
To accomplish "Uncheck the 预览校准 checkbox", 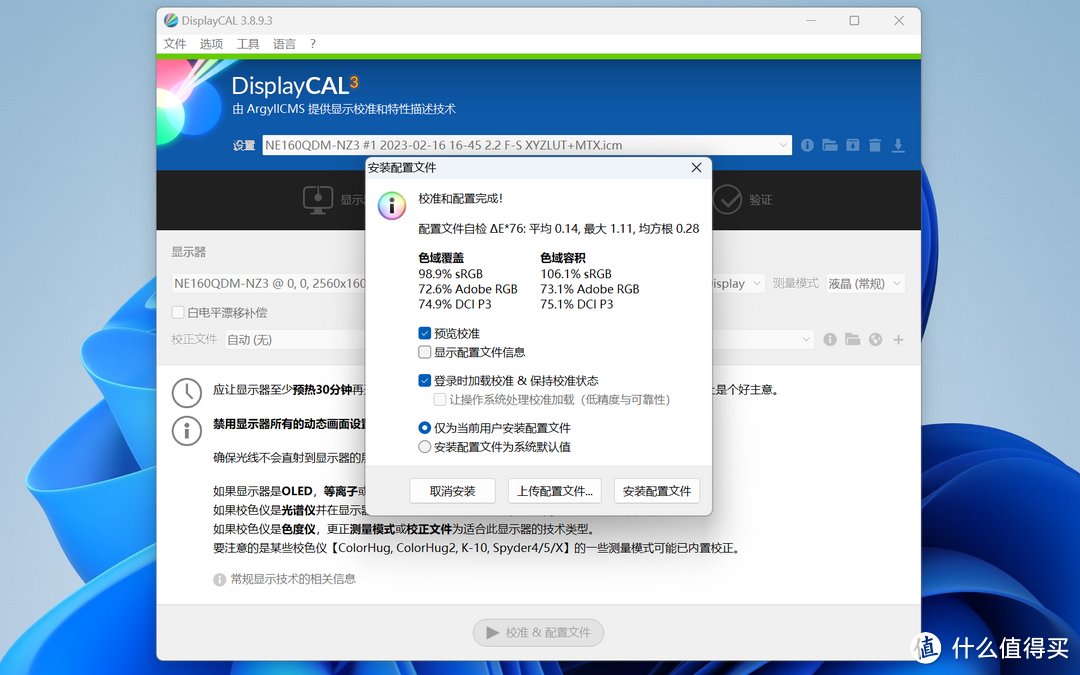I will [426, 333].
